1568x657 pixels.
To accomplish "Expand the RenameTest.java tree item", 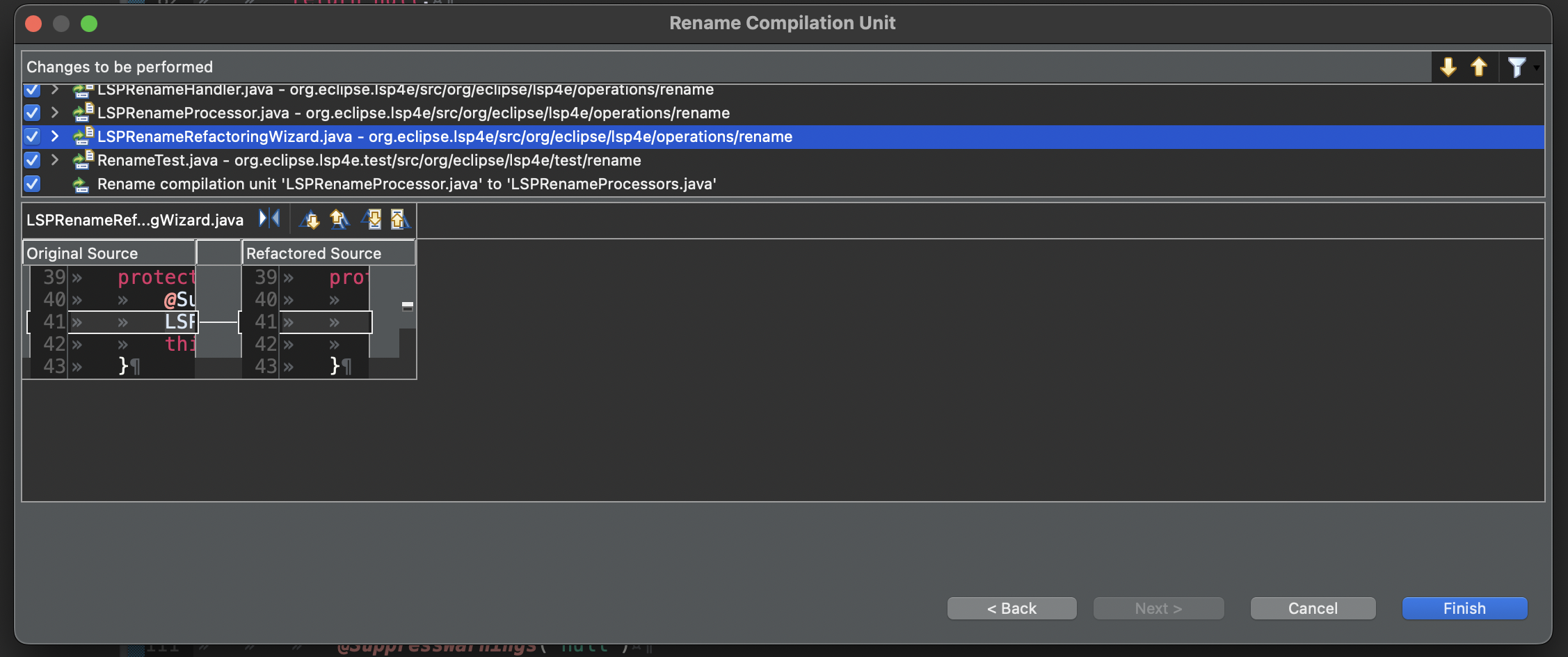I will pyautogui.click(x=55, y=160).
